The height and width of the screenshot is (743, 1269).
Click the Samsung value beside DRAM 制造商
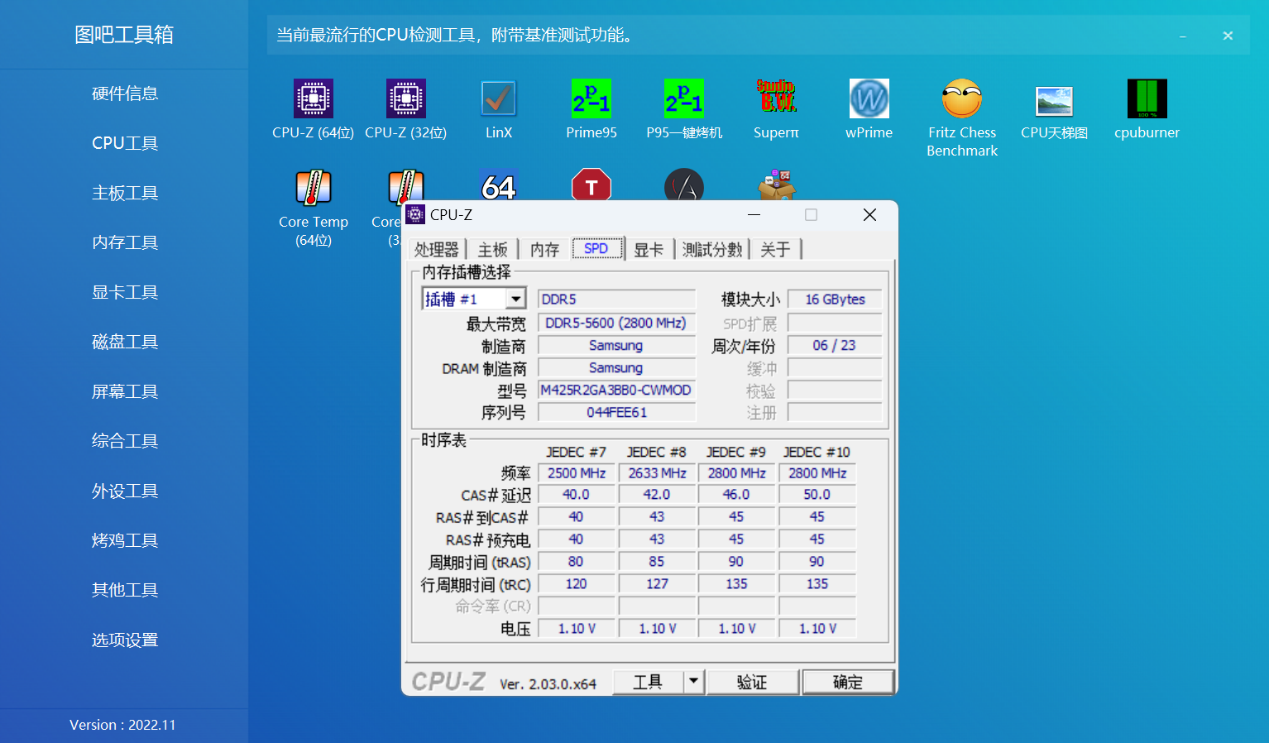[616, 368]
